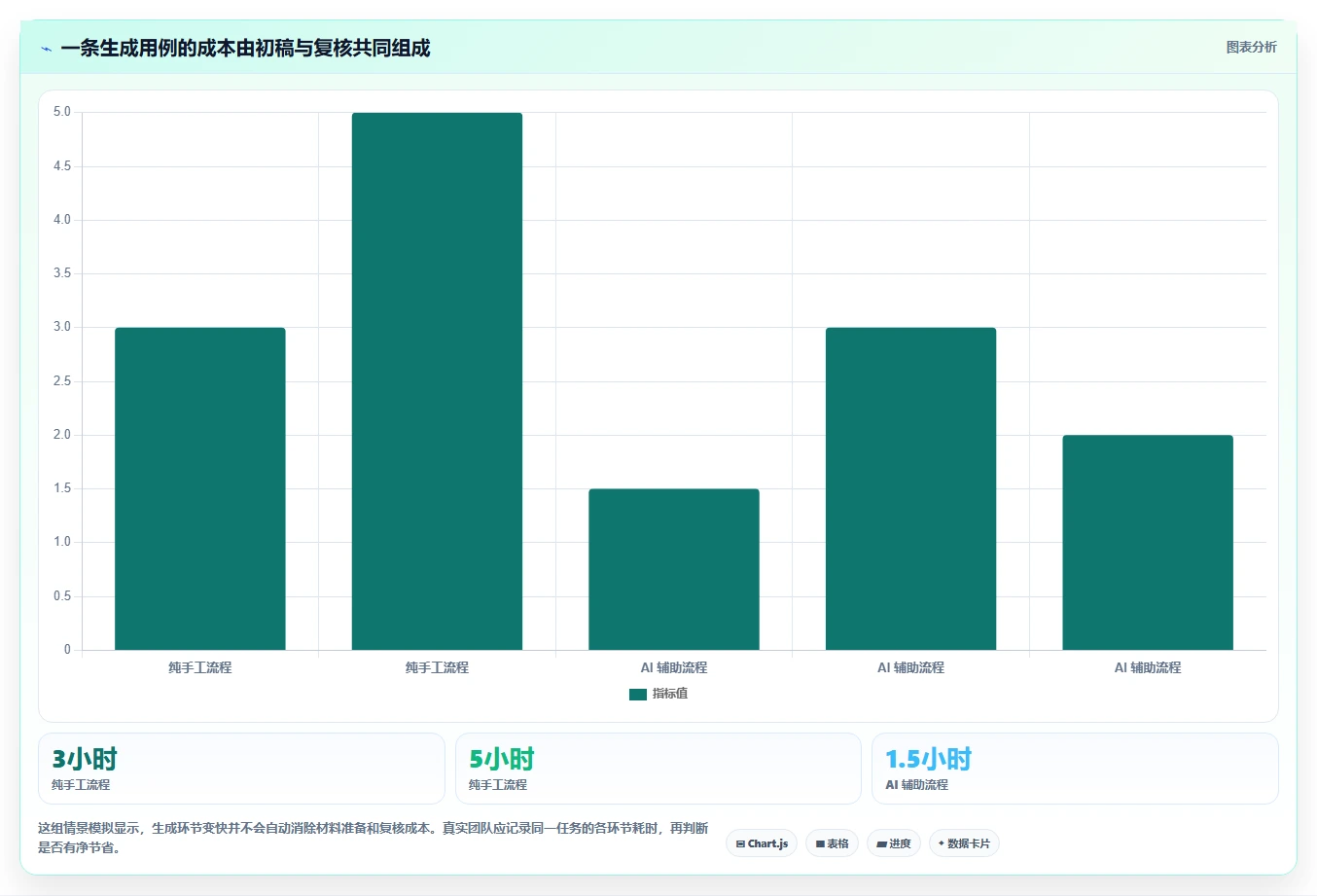The height and width of the screenshot is (896, 1317).
Task: Select the 进度 tag chip
Action: pyautogui.click(x=894, y=843)
